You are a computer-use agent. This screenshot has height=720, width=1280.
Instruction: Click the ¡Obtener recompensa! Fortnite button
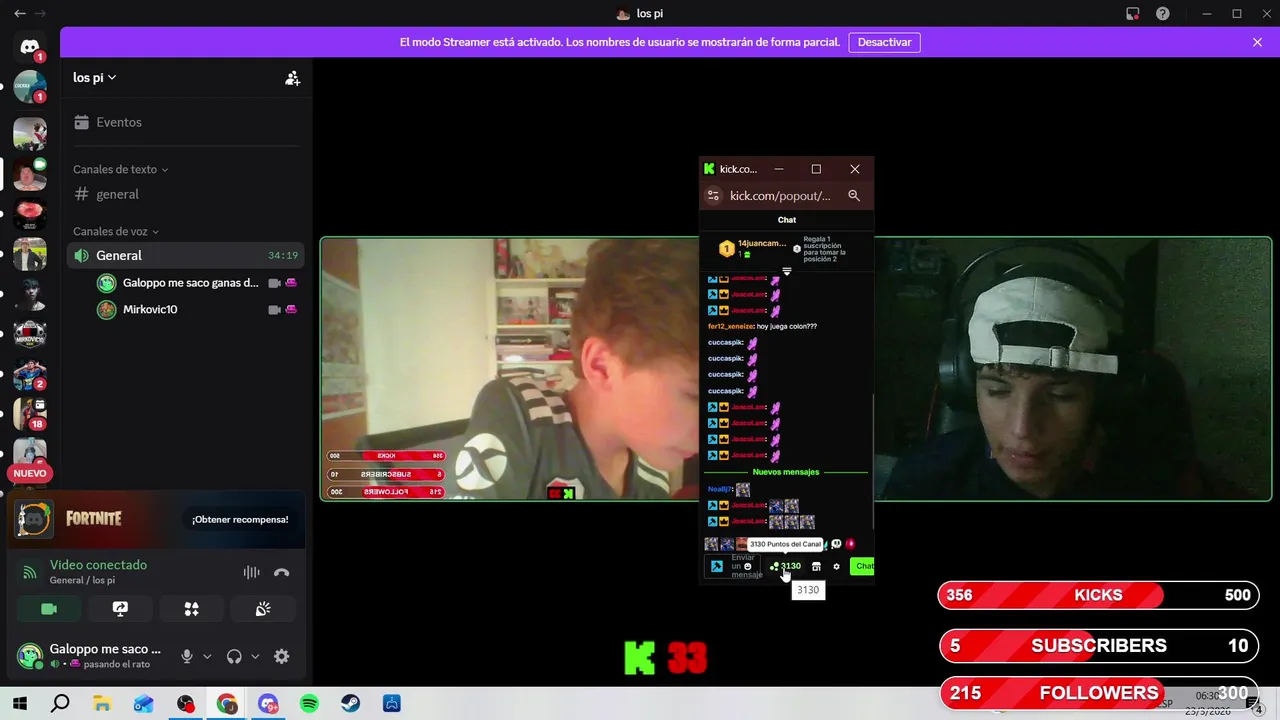(x=240, y=519)
